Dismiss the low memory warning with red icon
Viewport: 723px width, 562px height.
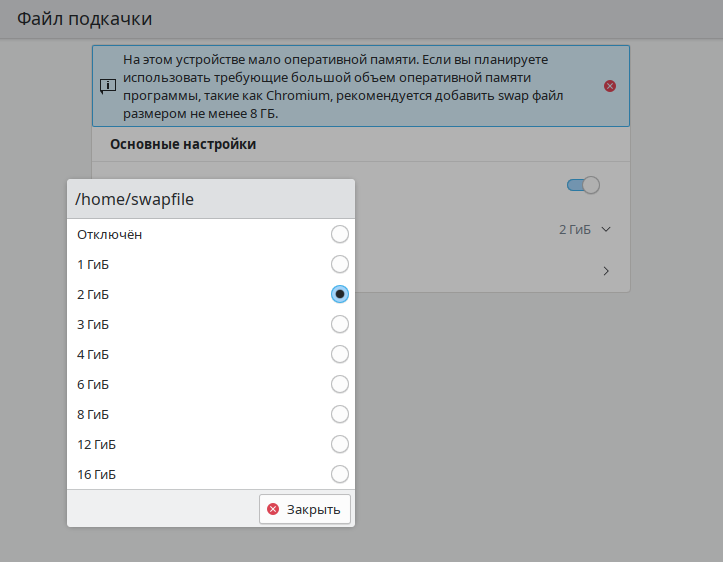coord(610,86)
